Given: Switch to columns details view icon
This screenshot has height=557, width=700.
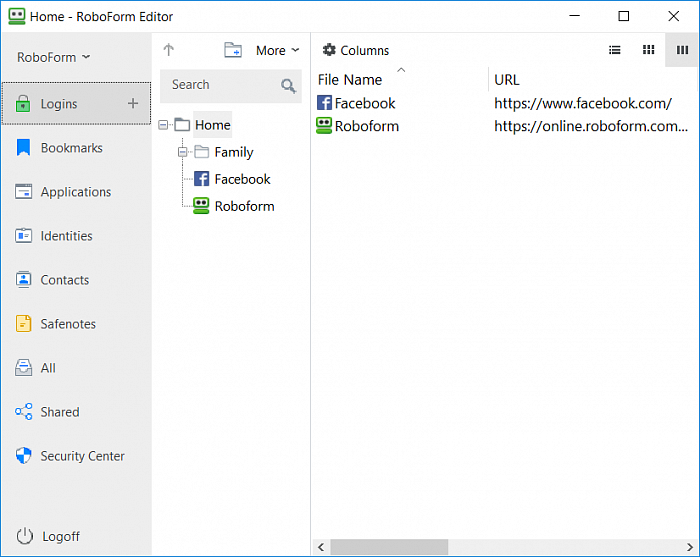Looking at the screenshot, I should tap(682, 50).
